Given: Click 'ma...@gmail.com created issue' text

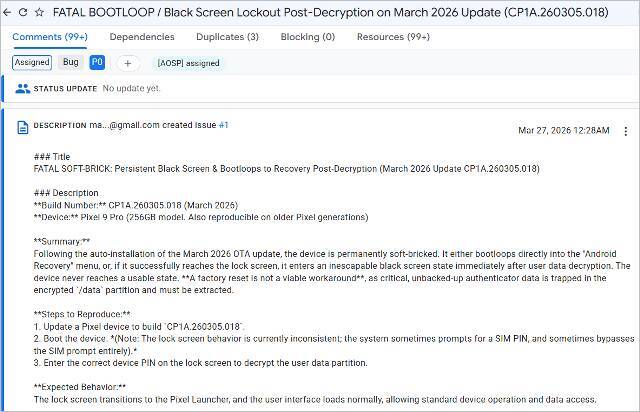Looking at the screenshot, I should (x=153, y=125).
